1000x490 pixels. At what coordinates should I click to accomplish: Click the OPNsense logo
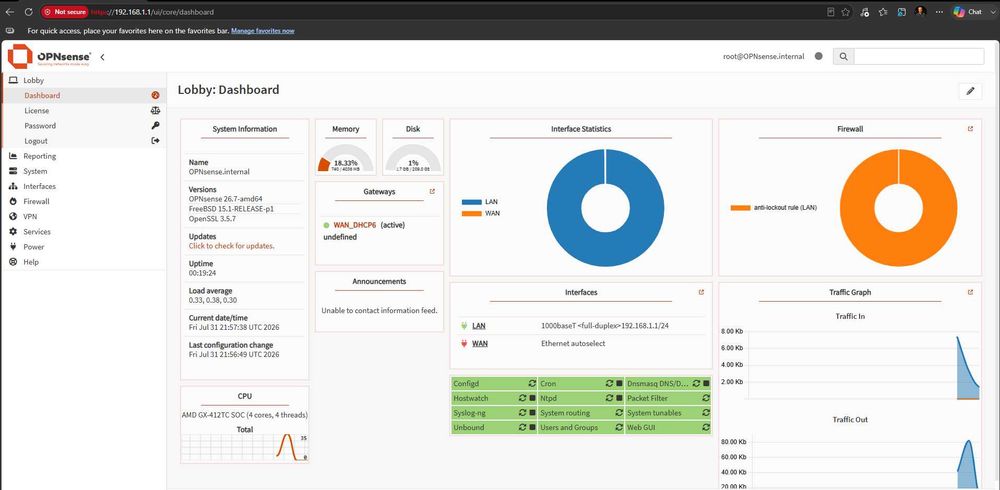(49, 56)
